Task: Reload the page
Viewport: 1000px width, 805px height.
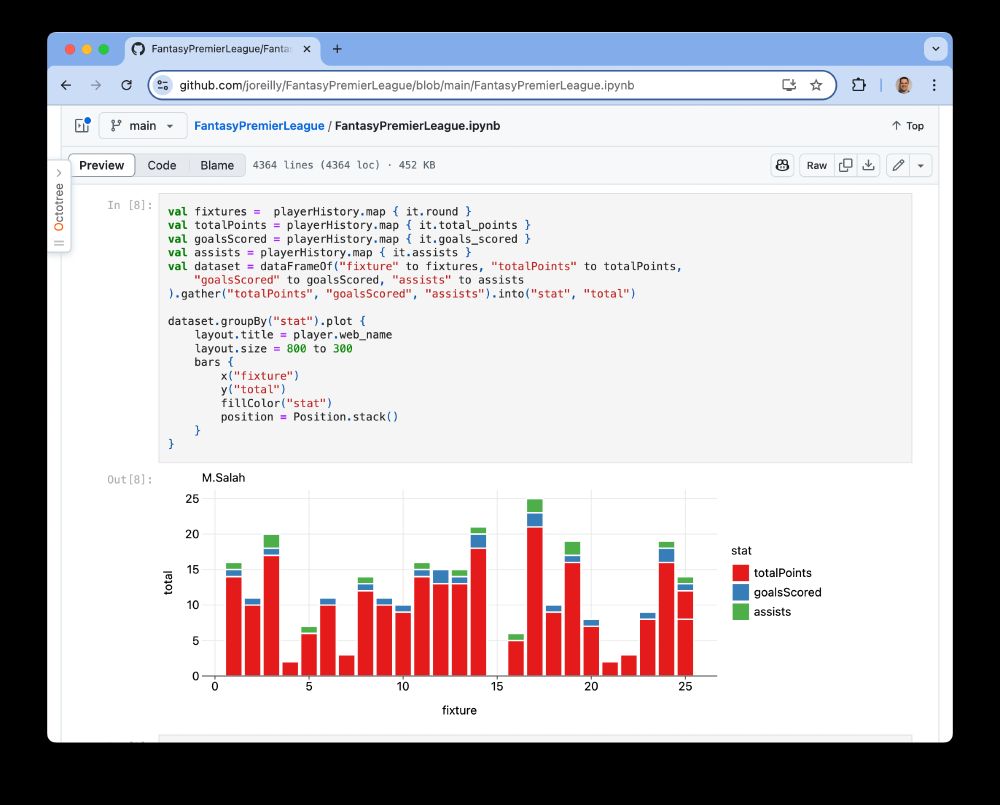Action: (126, 85)
